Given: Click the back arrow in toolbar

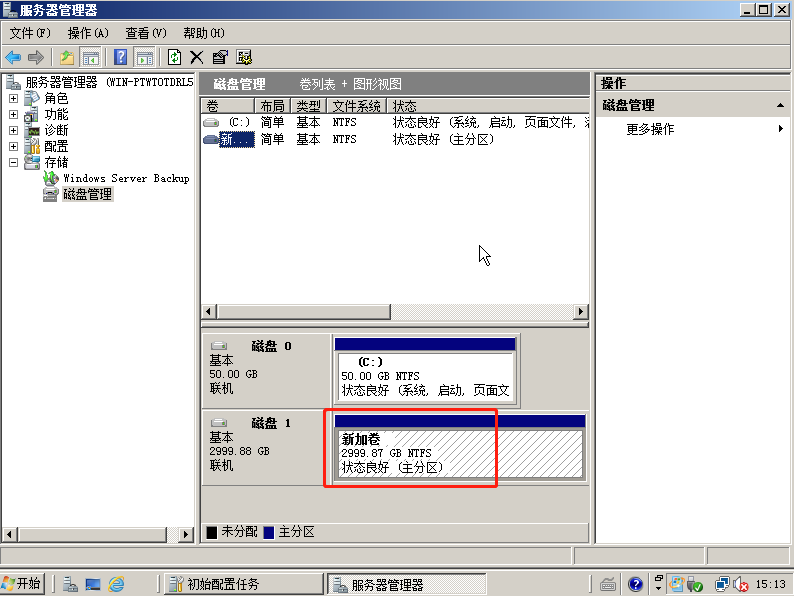Looking at the screenshot, I should tap(13, 57).
